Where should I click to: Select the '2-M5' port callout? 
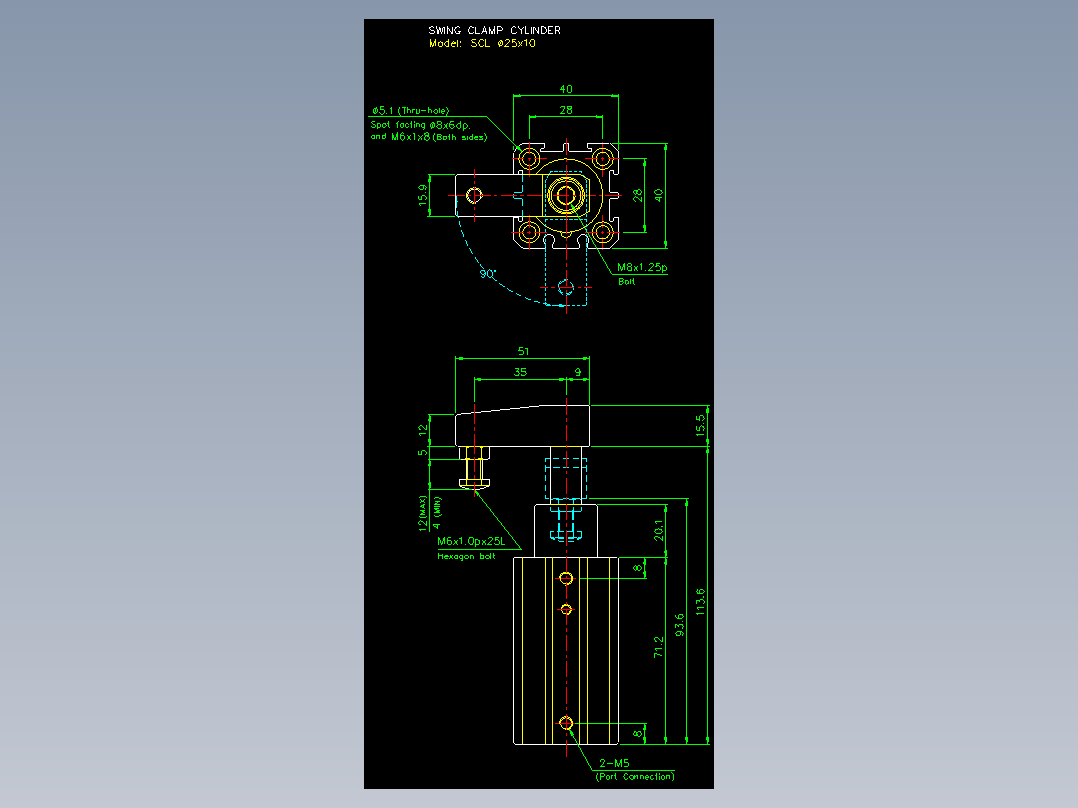614,763
